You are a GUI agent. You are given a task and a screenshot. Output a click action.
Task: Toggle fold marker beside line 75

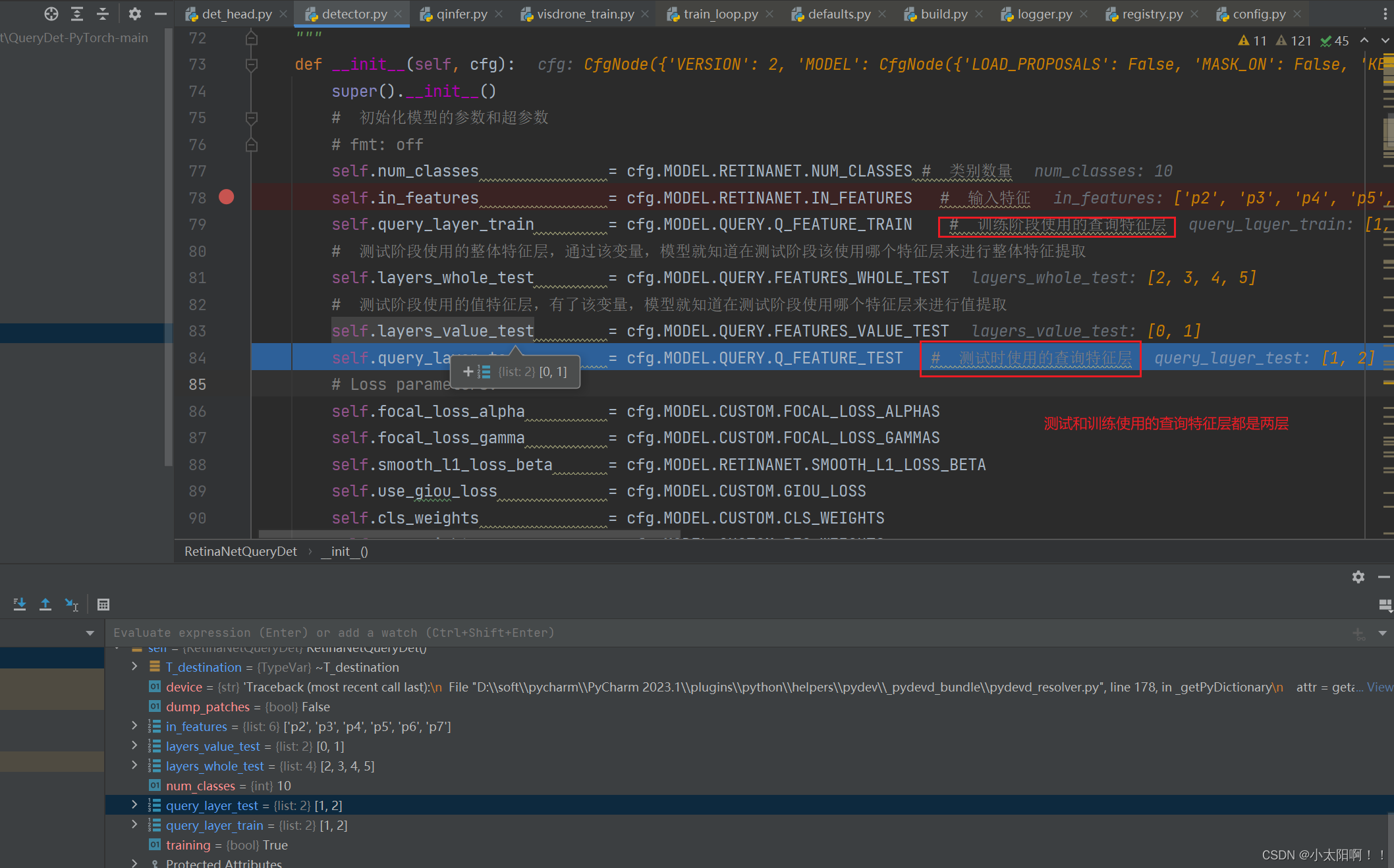[x=251, y=118]
